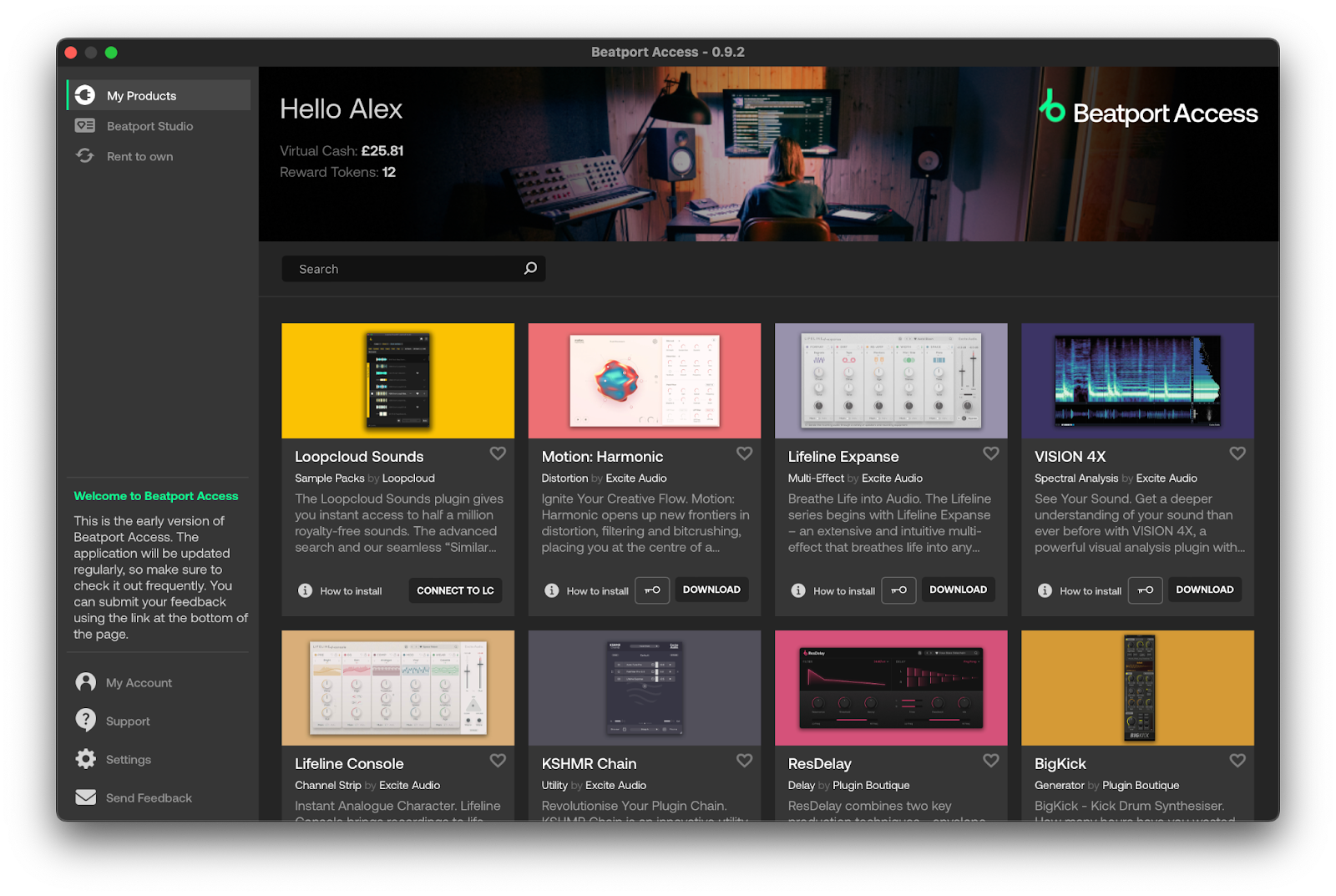The height and width of the screenshot is (896, 1336).
Task: Click the Send Feedback envelope icon
Action: pos(85,797)
